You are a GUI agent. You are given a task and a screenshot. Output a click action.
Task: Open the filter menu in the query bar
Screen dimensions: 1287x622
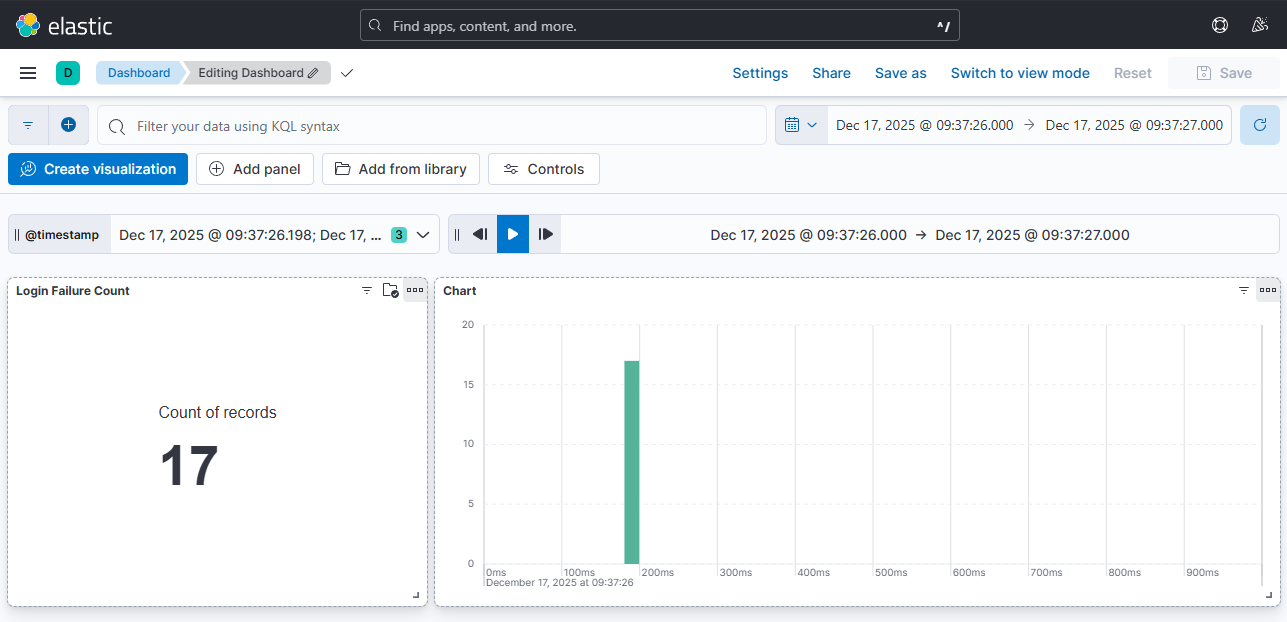click(28, 125)
